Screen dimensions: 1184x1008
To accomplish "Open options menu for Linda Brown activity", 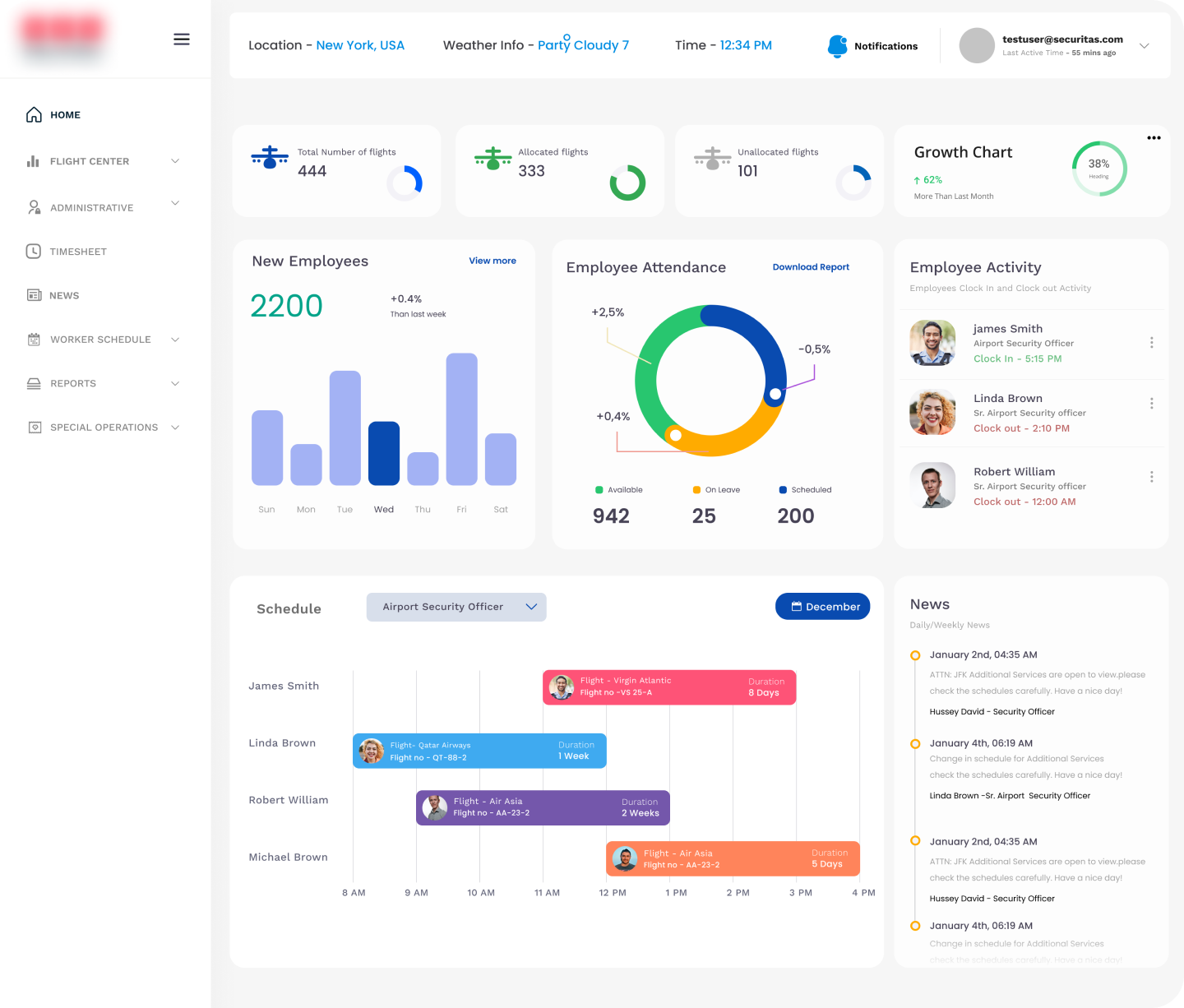I will click(x=1151, y=404).
